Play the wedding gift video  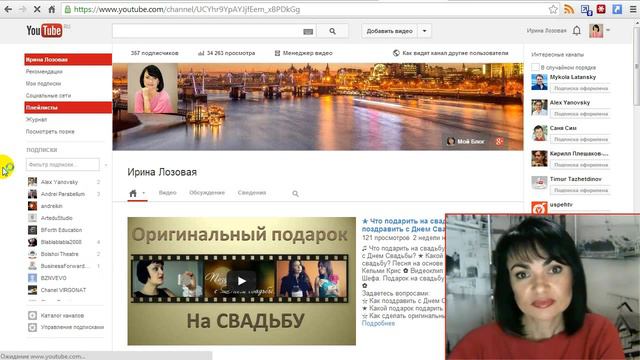pos(242,281)
